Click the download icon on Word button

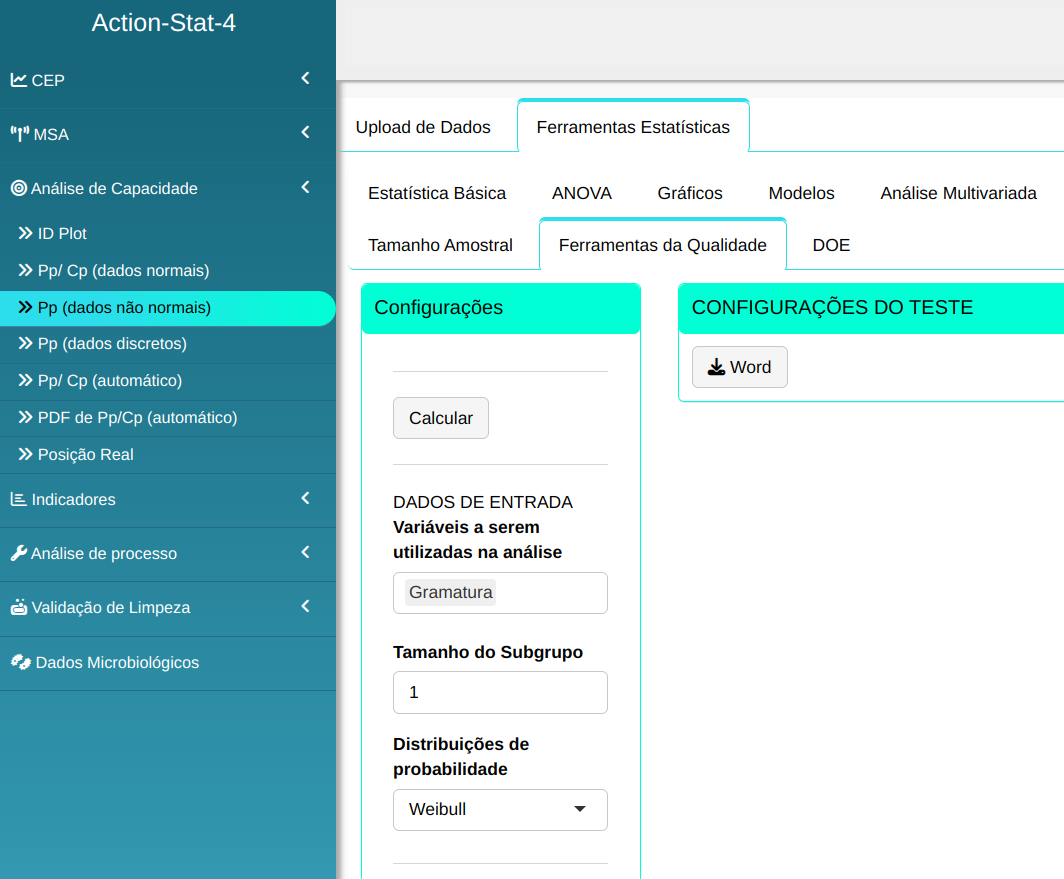(716, 367)
